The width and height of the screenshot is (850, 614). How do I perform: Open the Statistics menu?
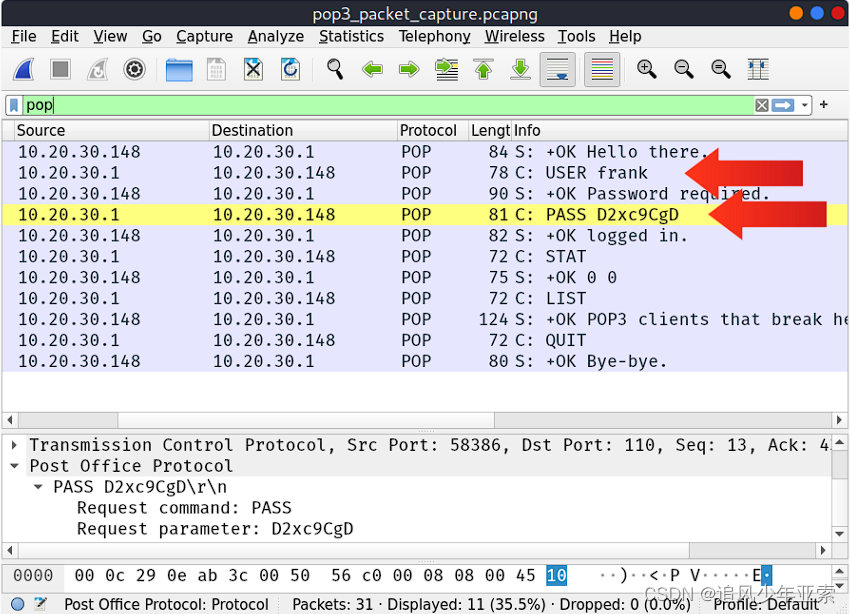(x=351, y=36)
